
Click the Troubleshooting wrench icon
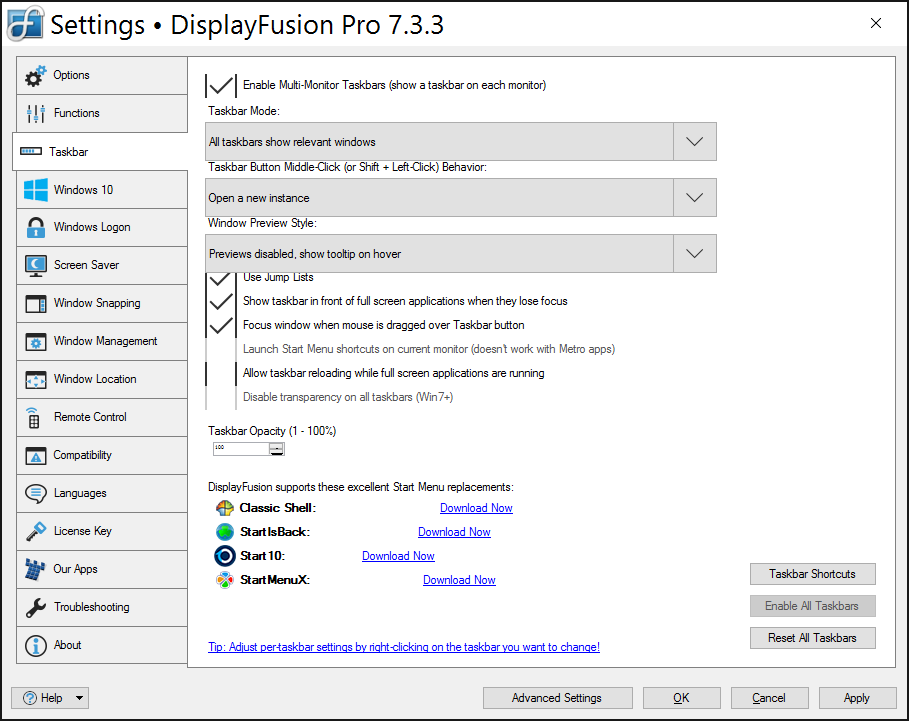(36, 607)
